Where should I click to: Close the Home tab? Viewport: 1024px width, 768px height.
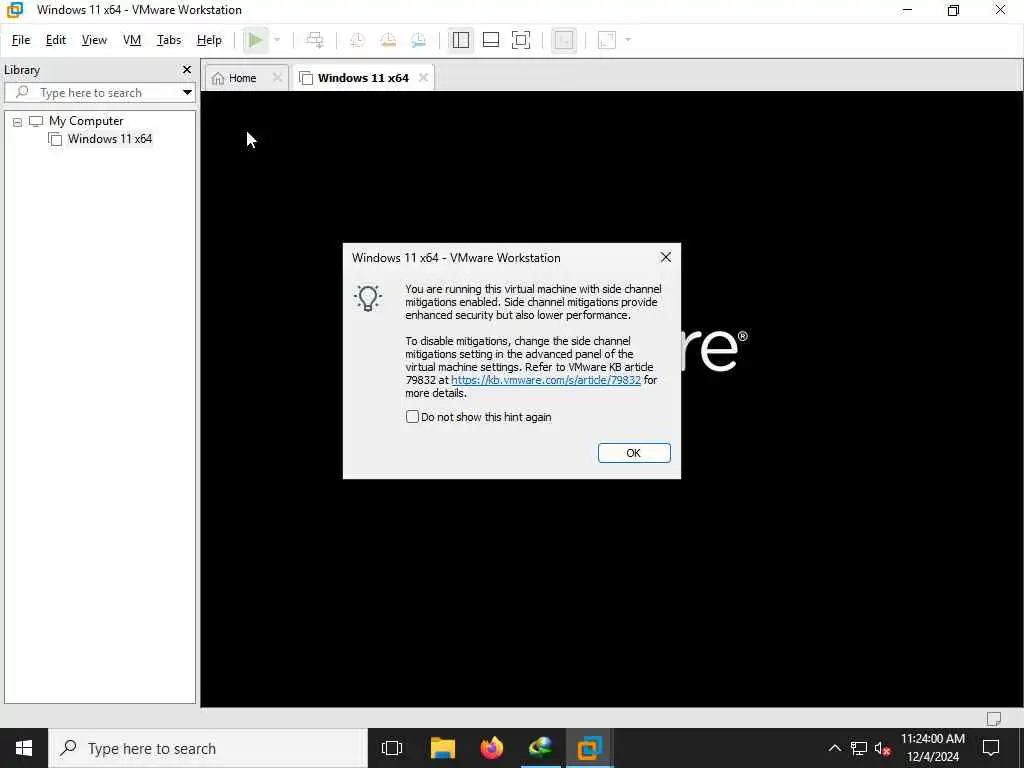tap(277, 78)
